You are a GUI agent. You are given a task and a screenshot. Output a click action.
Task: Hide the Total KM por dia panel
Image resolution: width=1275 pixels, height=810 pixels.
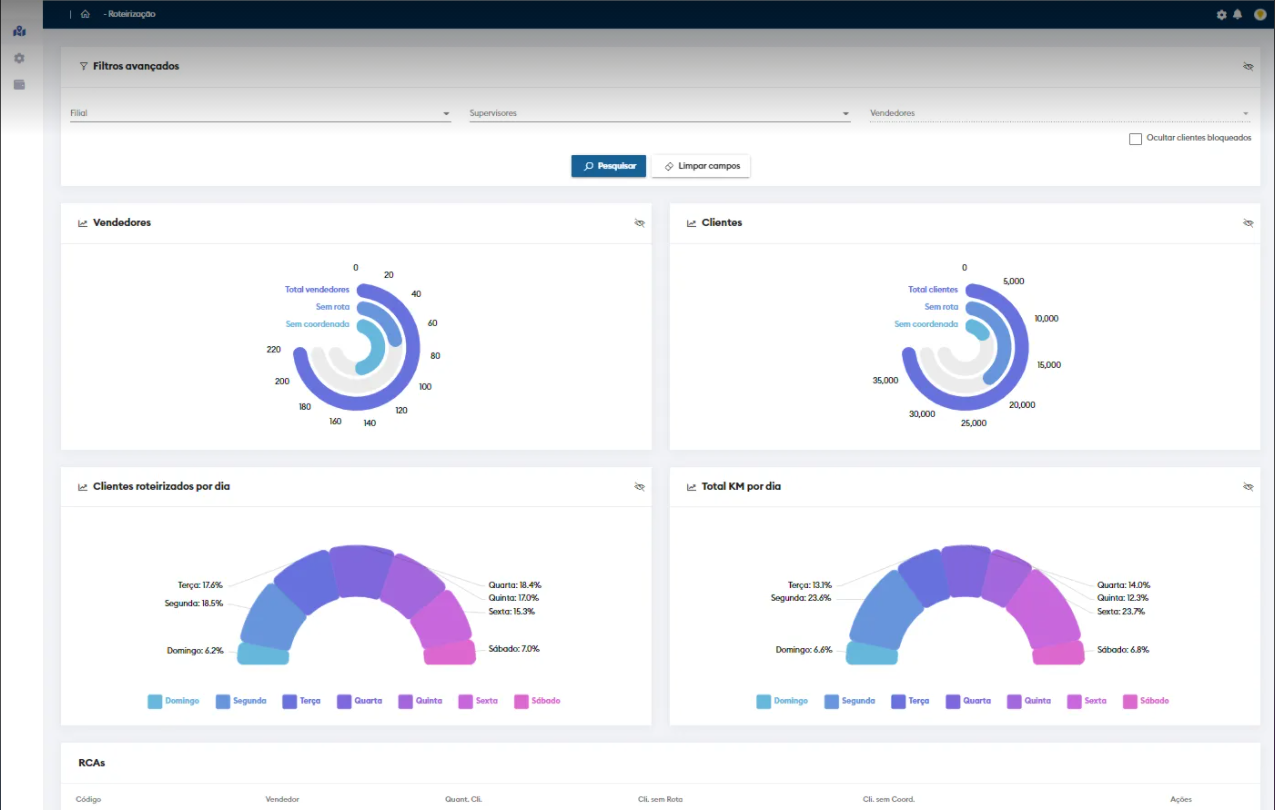pos(1247,487)
